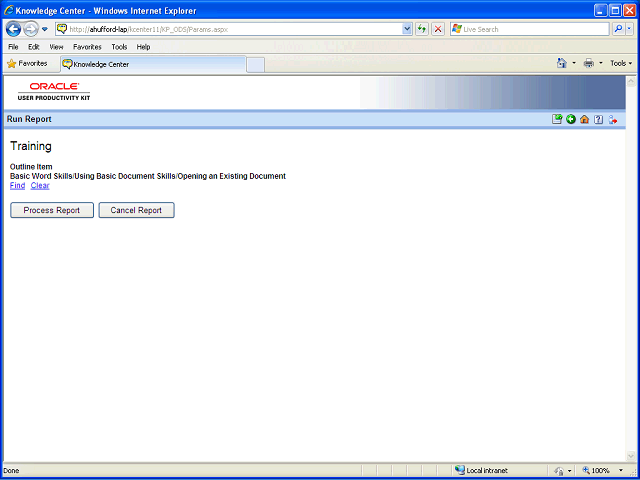640x480 pixels.
Task: Open Help via the question mark icon
Action: point(598,119)
